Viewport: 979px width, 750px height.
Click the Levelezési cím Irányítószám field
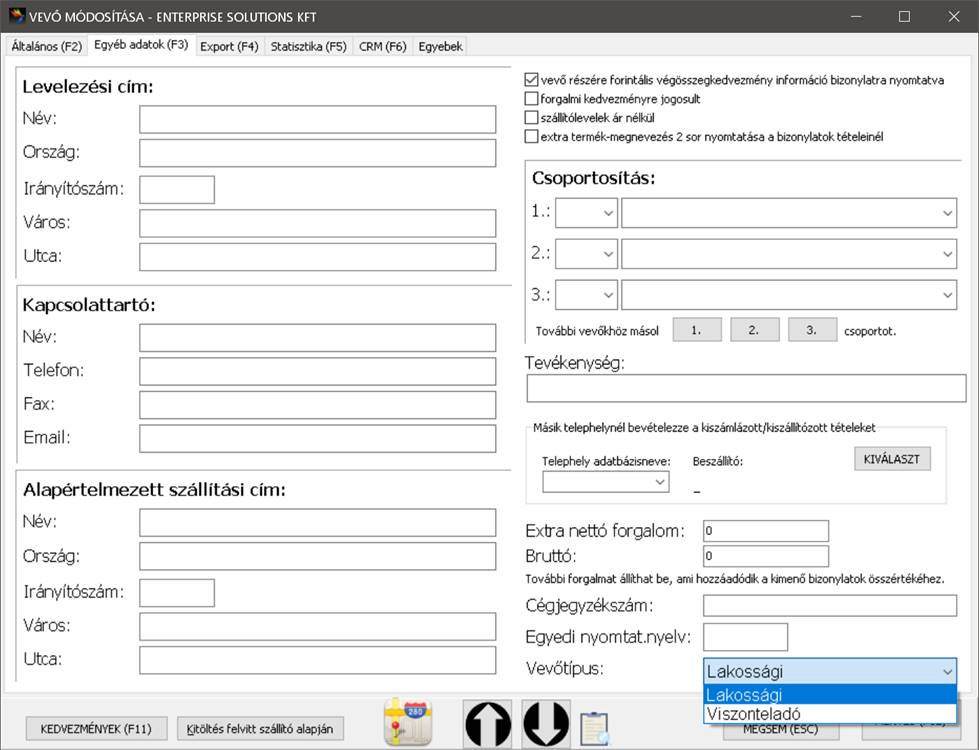coord(177,190)
